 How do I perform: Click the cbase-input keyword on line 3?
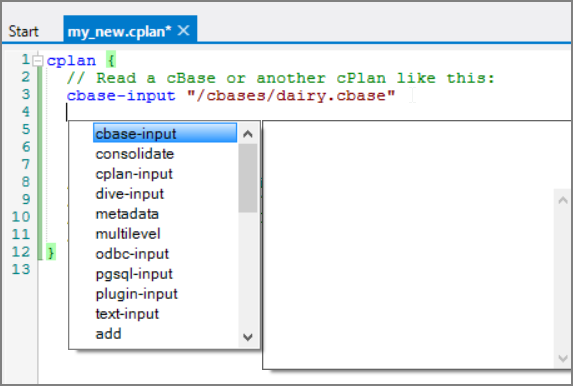point(121,96)
